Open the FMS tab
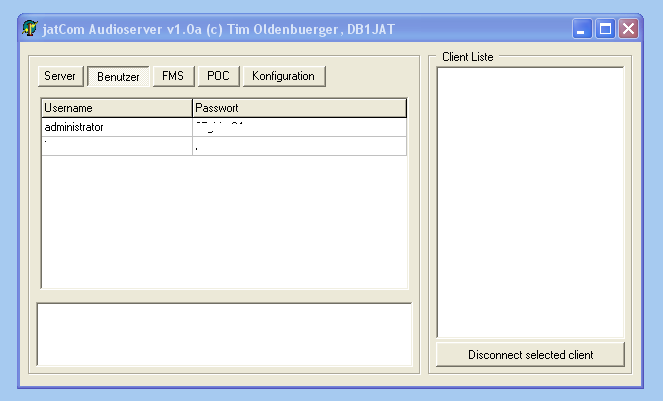This screenshot has width=663, height=401. pyautogui.click(x=172, y=76)
